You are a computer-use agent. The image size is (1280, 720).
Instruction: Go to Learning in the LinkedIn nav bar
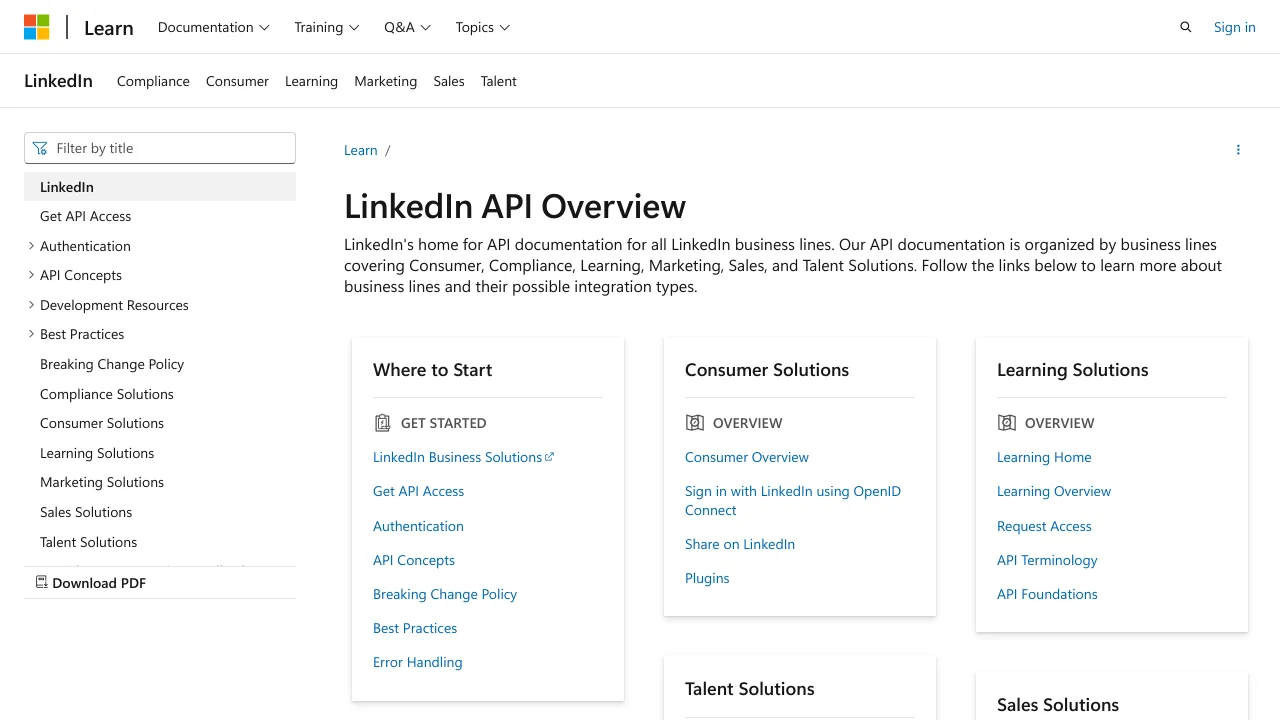tap(311, 81)
